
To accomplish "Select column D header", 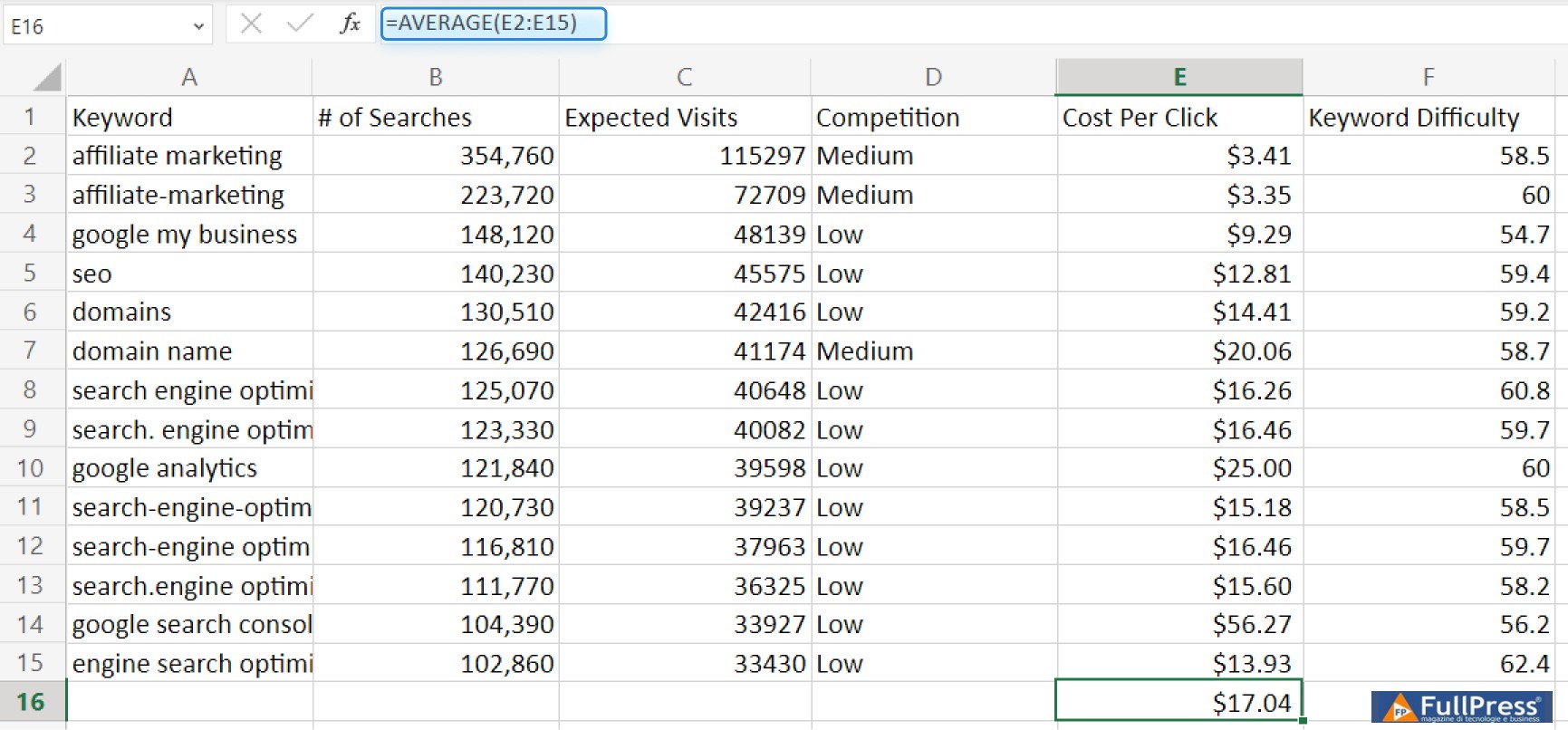I will point(933,77).
